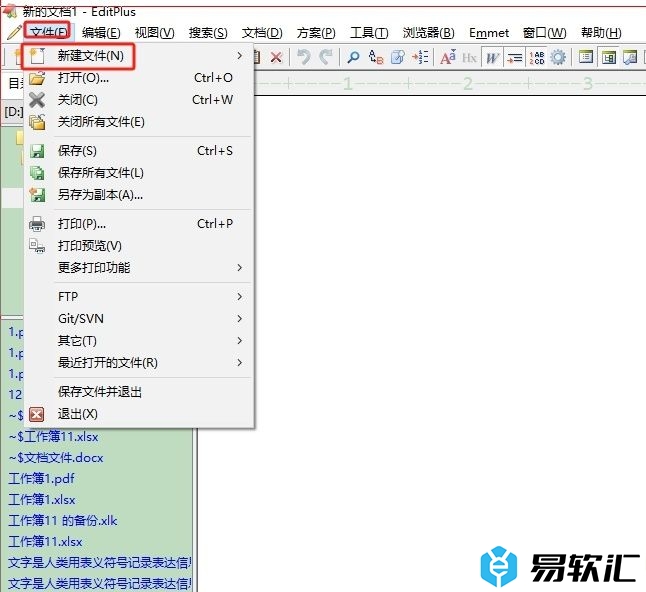Click the folder icon beside 打开(O)

point(37,77)
